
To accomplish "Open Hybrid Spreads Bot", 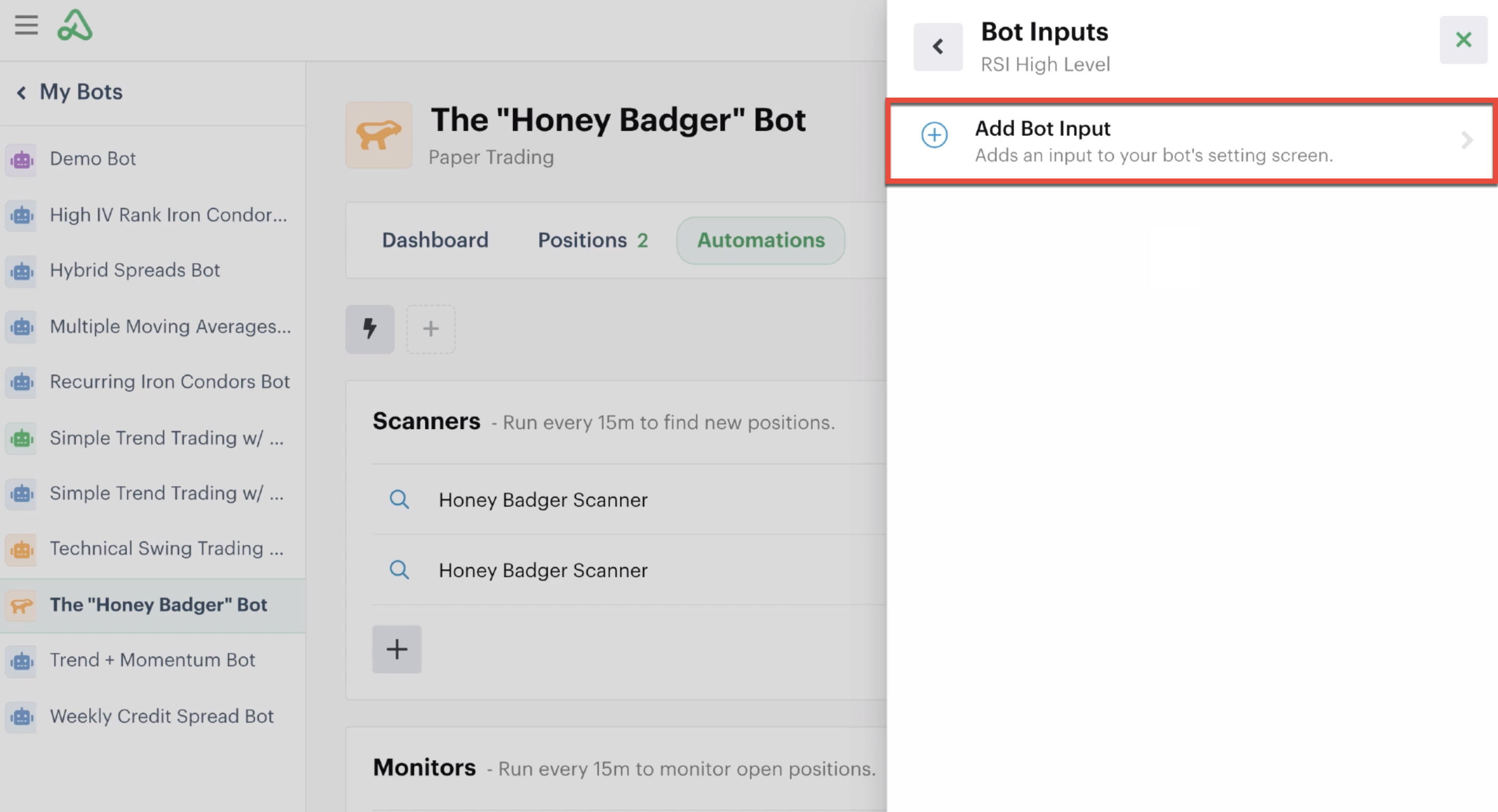I will pos(152,270).
